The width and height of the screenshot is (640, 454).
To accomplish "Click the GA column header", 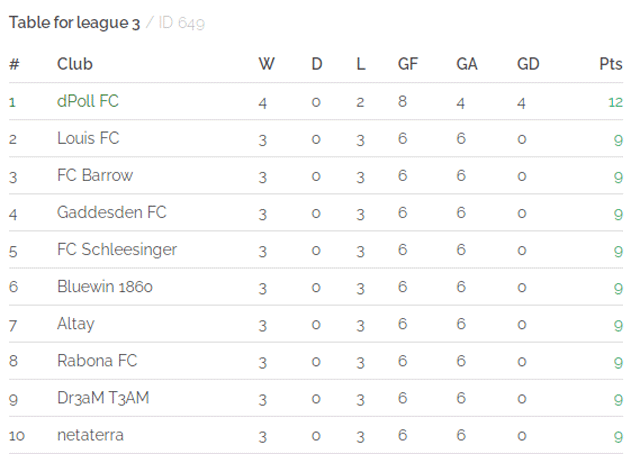I will coord(467,64).
